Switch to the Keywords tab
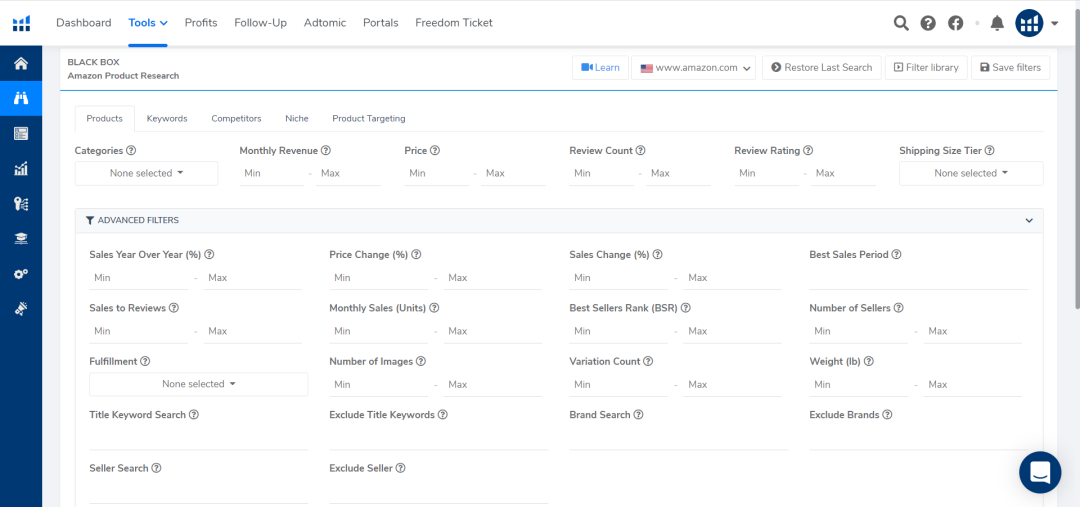Viewport: 1080px width, 507px height. [x=167, y=118]
